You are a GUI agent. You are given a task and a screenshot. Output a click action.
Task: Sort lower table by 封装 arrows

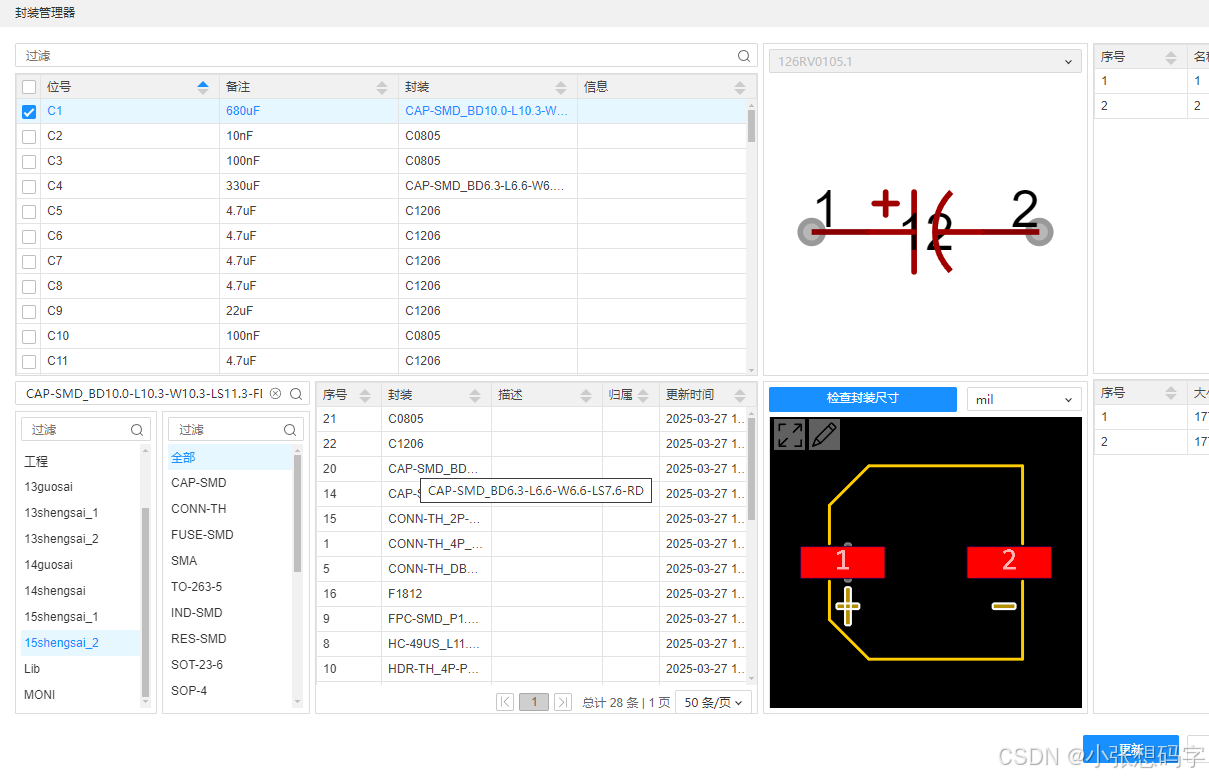click(475, 395)
